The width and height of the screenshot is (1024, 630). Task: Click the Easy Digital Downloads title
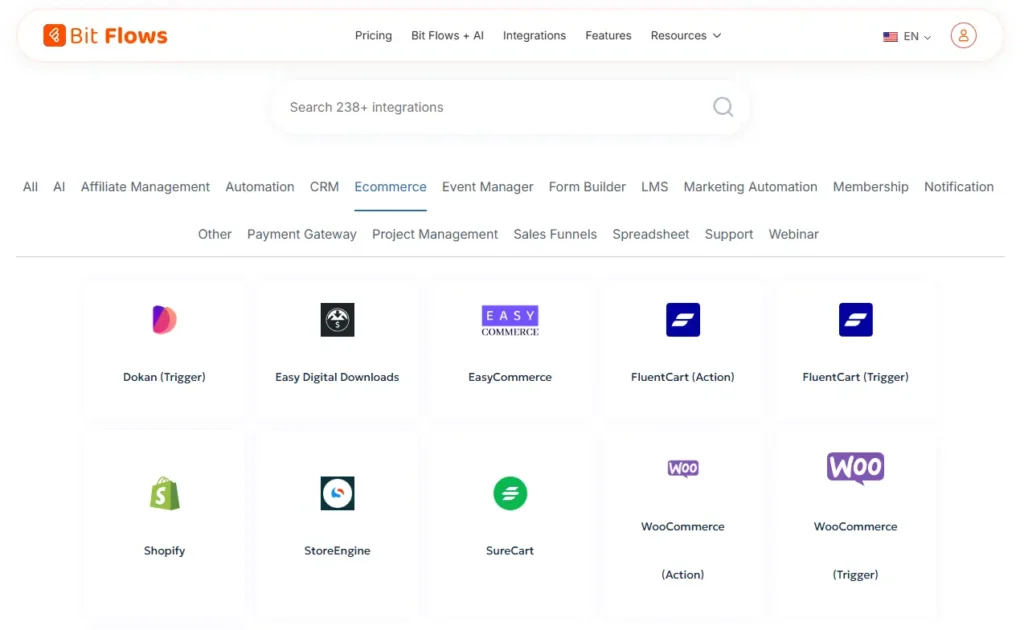pyautogui.click(x=337, y=377)
